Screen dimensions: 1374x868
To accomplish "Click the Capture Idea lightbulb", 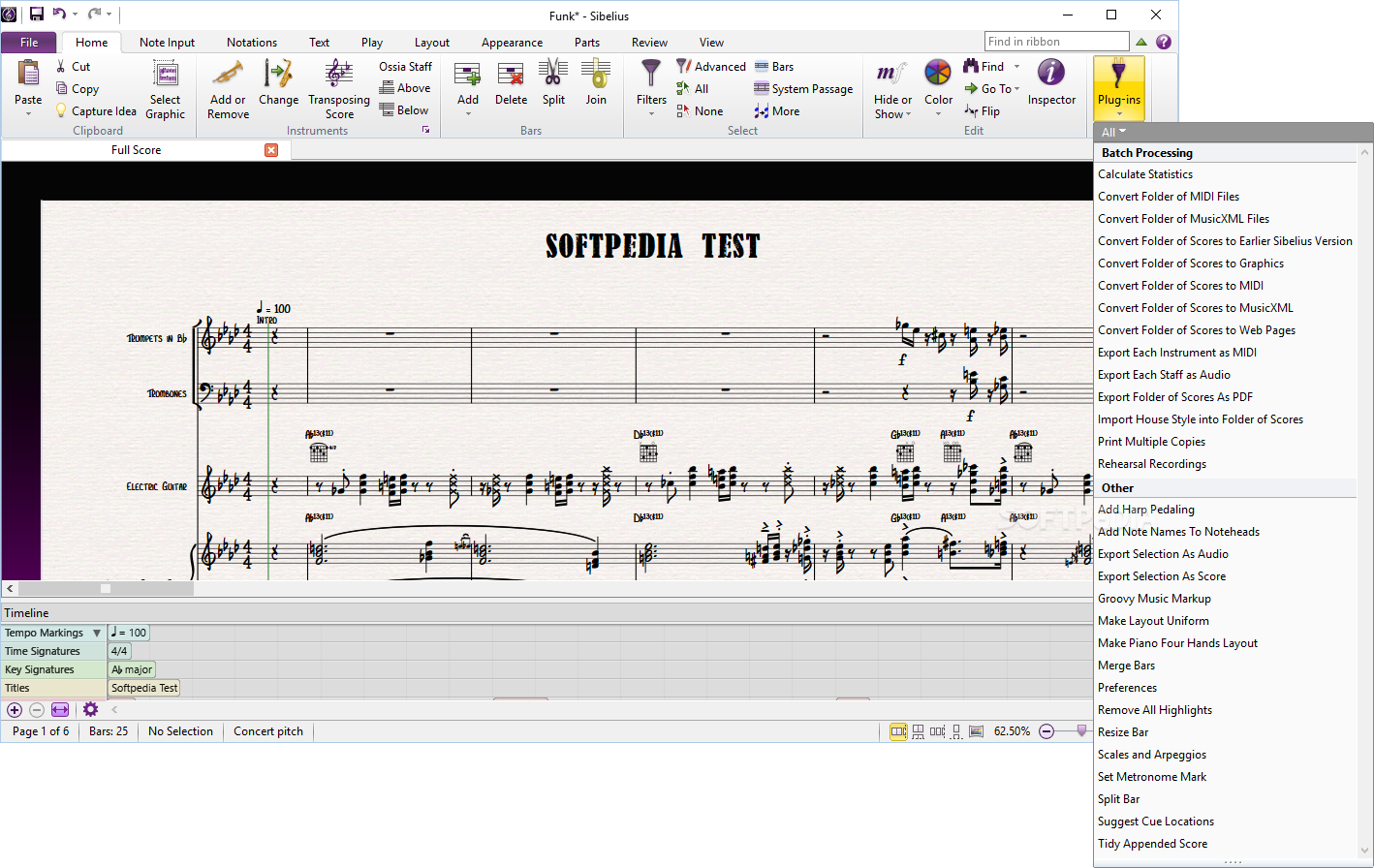I will pos(61,110).
